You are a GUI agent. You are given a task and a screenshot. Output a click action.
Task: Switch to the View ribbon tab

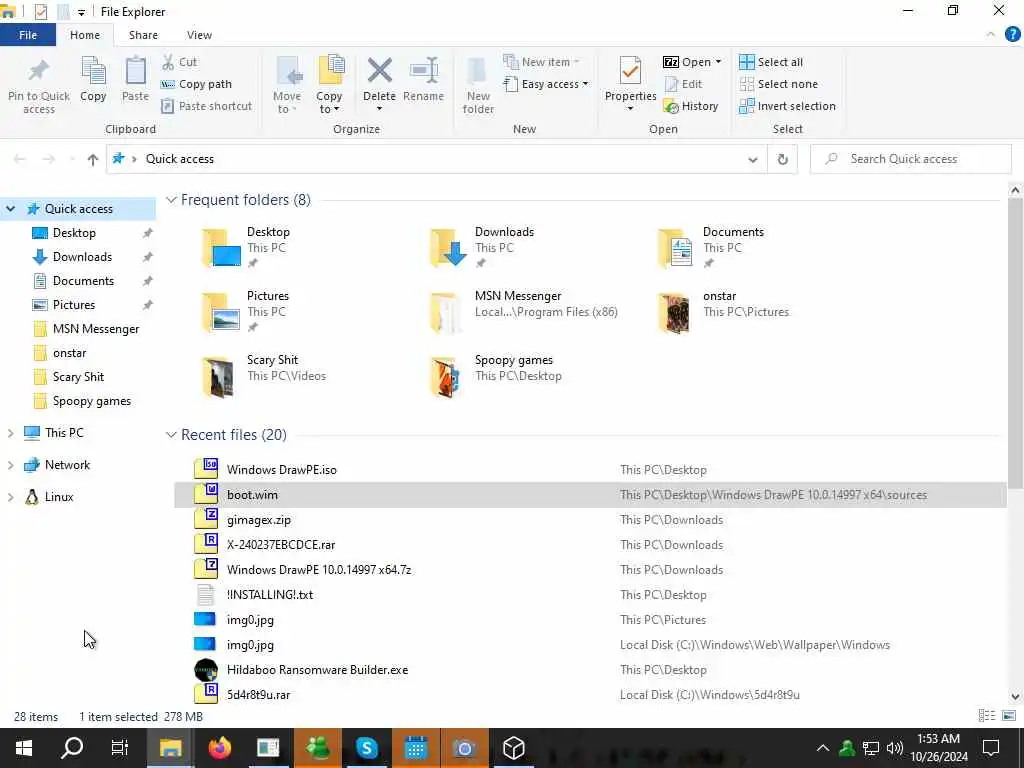click(x=199, y=35)
